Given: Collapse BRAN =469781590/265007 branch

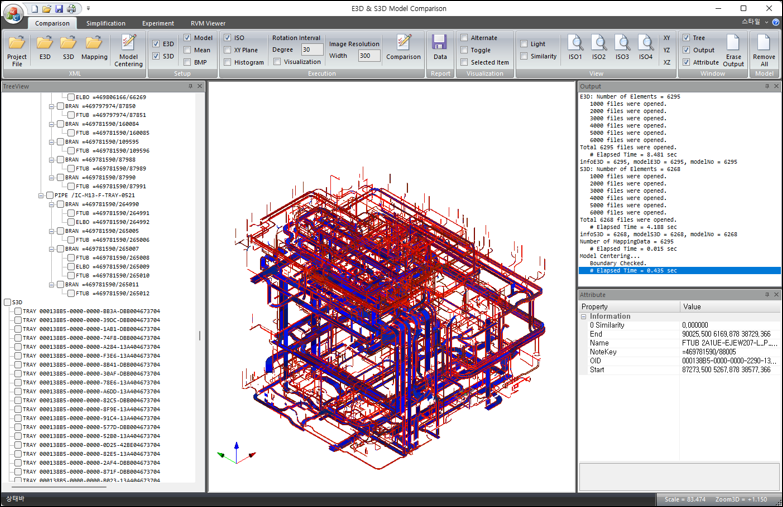Looking at the screenshot, I should pos(50,248).
